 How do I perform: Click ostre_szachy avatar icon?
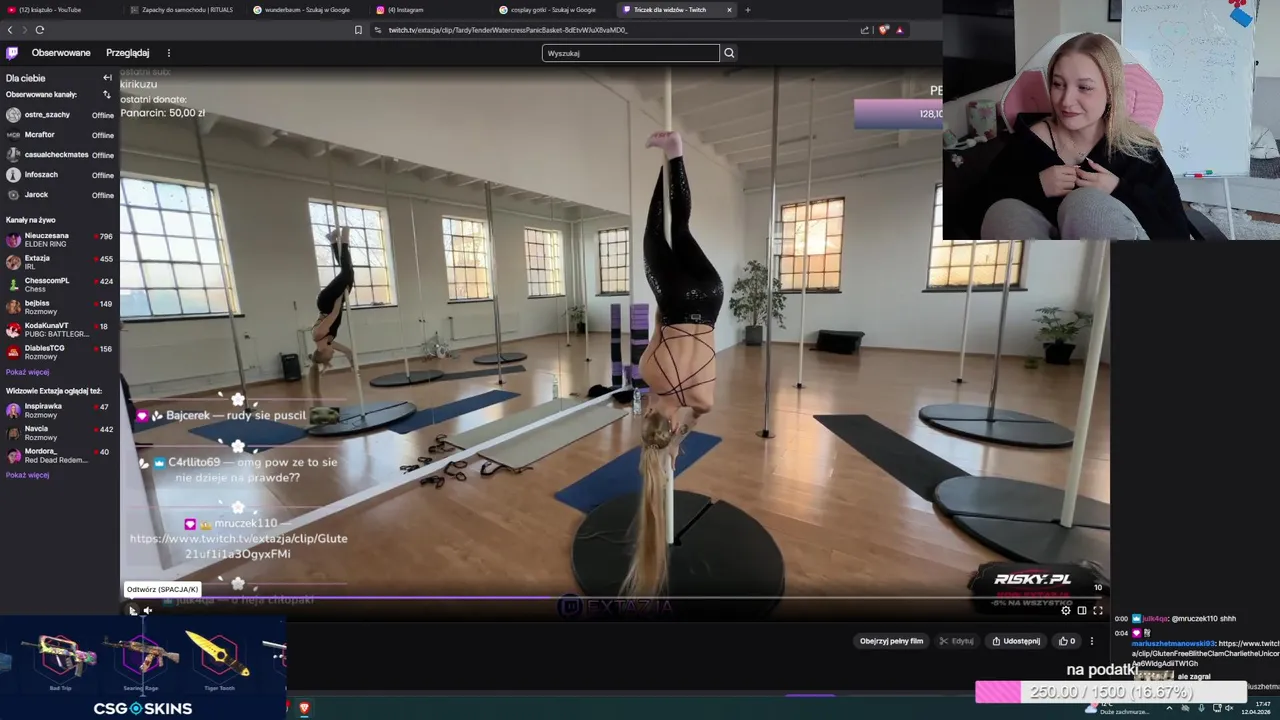(x=13, y=115)
